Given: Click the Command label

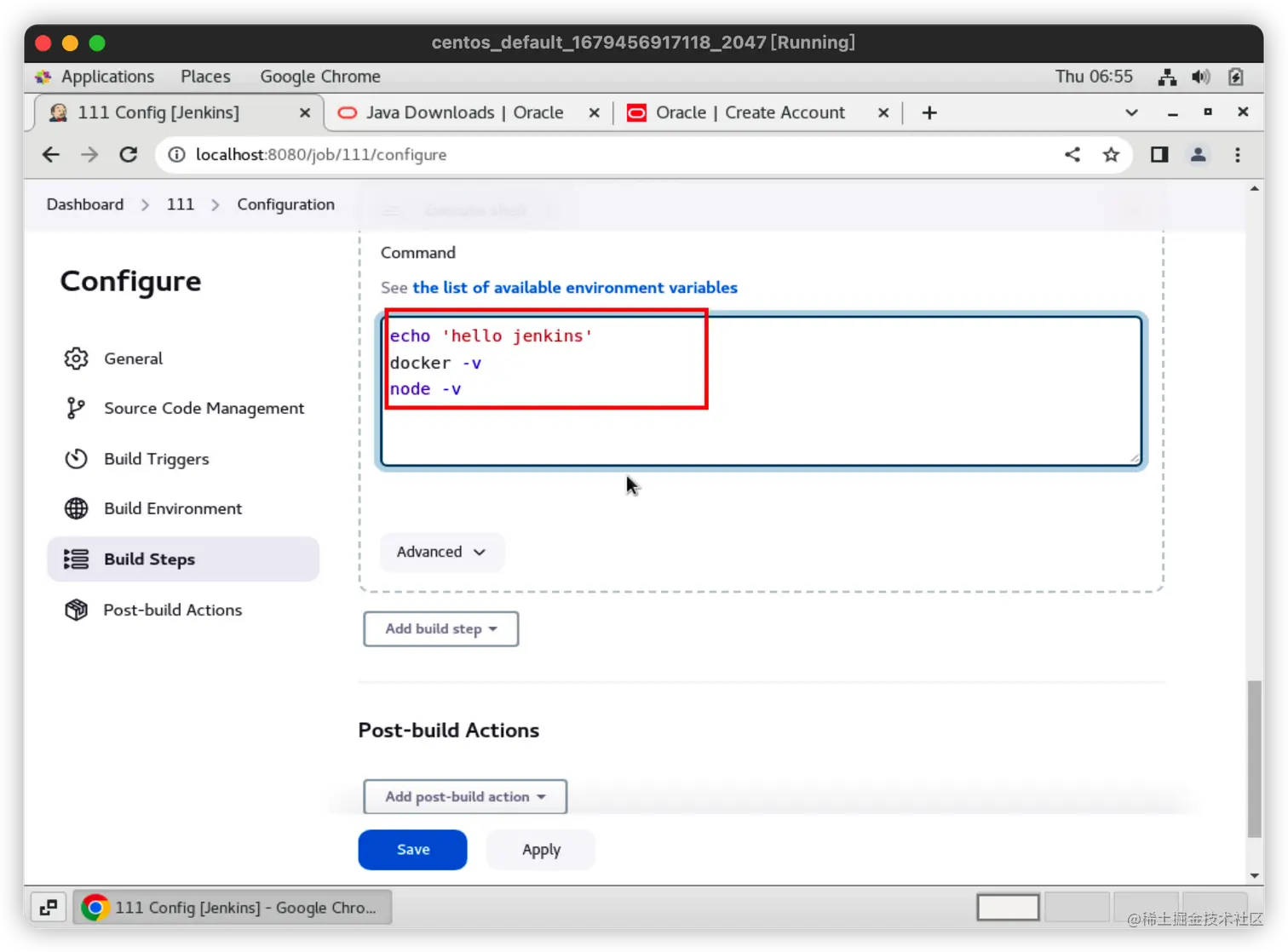Looking at the screenshot, I should point(418,253).
